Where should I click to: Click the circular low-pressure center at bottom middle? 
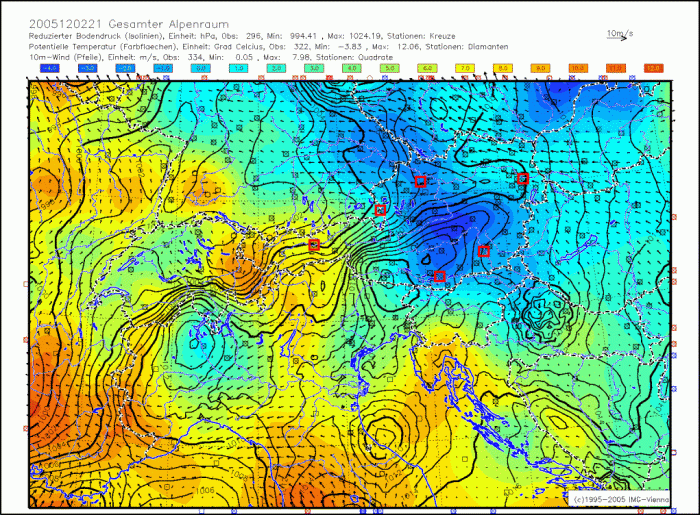(x=382, y=435)
